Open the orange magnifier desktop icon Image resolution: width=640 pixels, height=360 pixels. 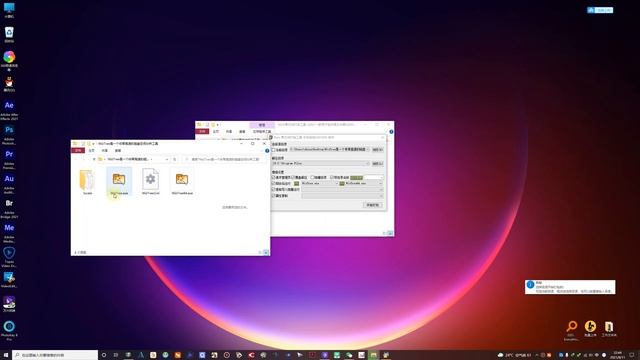point(571,330)
